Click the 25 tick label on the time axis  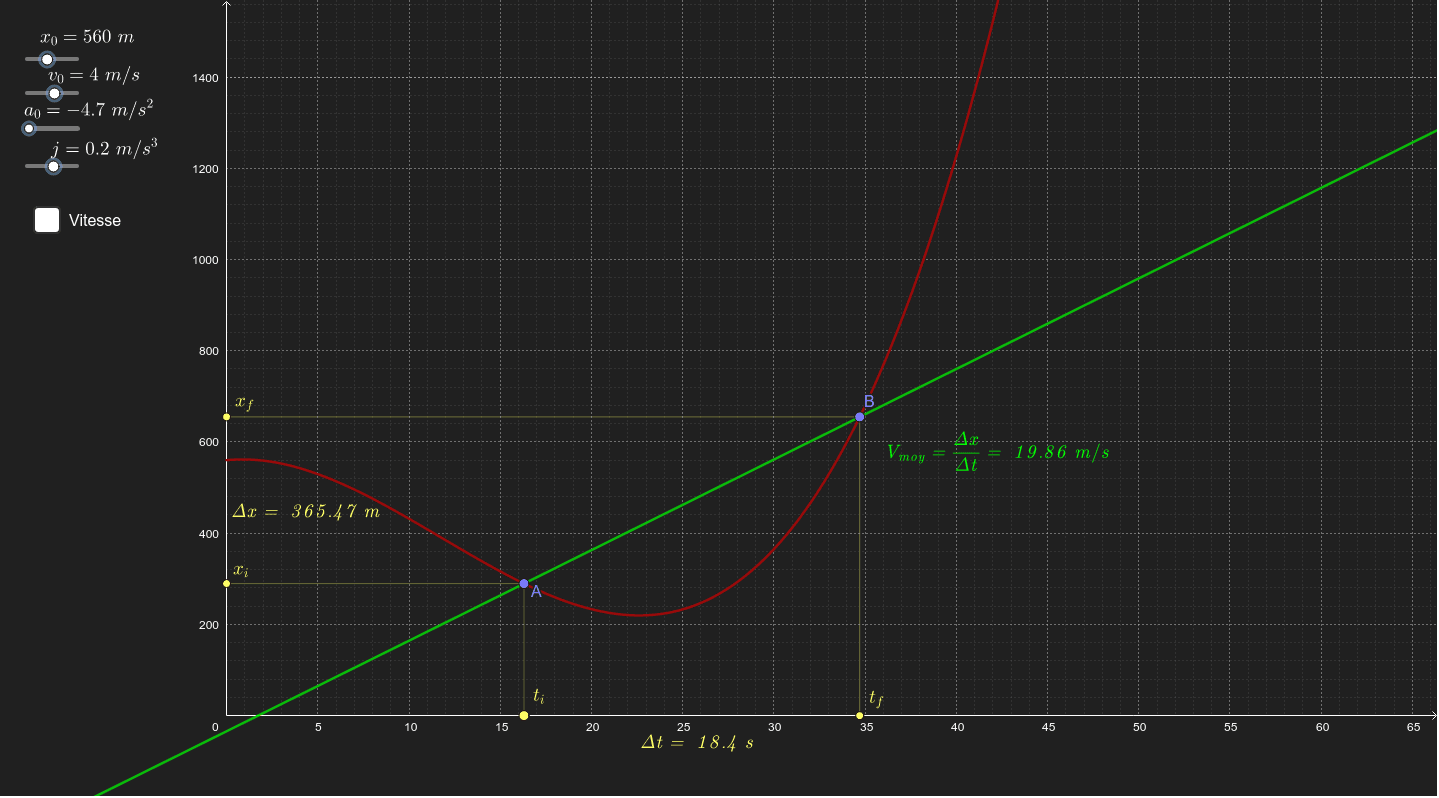coord(683,727)
